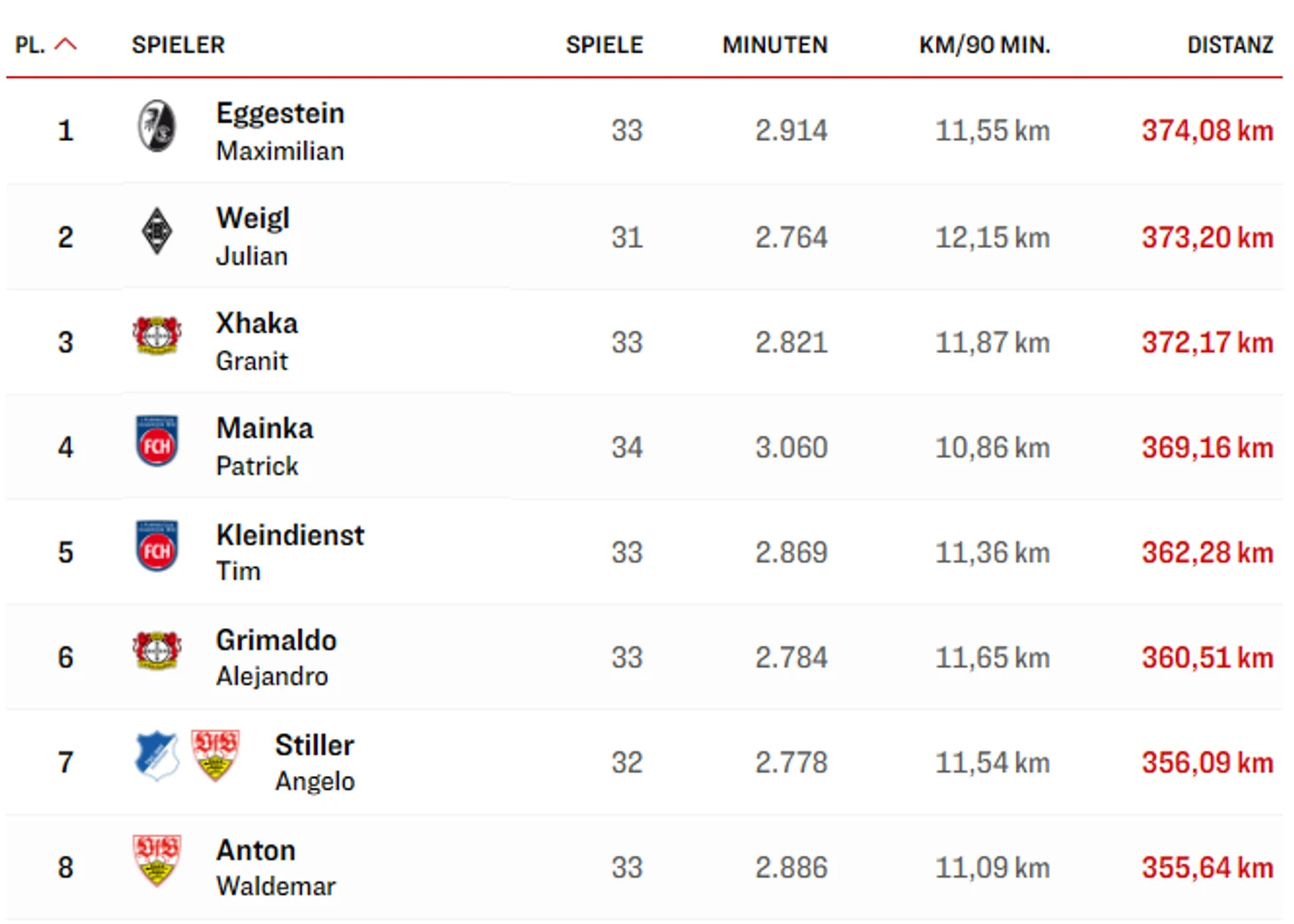This screenshot has width=1294, height=924.
Task: Click the SC Freiburg crest beside Eggestein
Action: pos(157,126)
